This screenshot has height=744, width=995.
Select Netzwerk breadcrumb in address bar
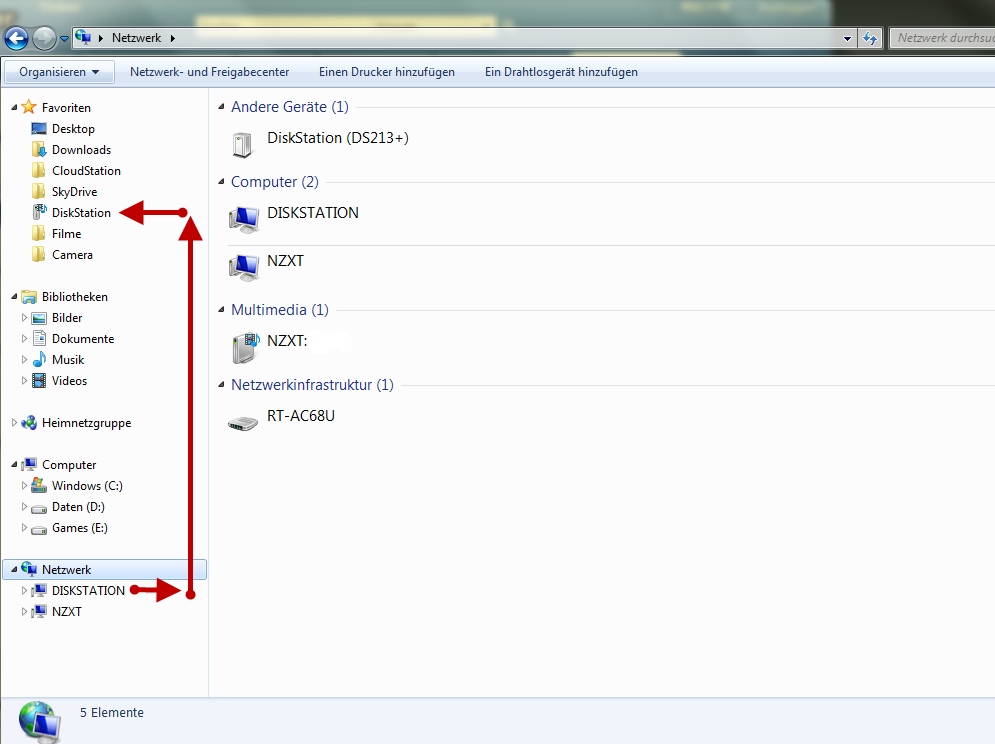136,37
